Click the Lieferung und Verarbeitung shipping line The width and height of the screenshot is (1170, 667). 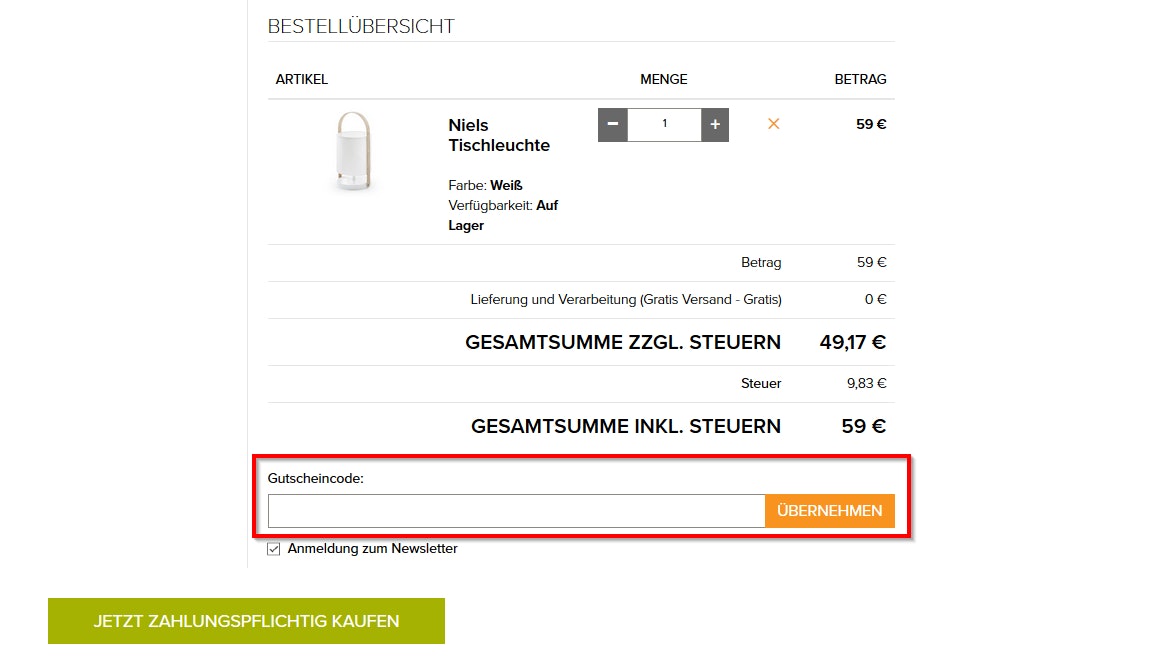[x=626, y=300]
